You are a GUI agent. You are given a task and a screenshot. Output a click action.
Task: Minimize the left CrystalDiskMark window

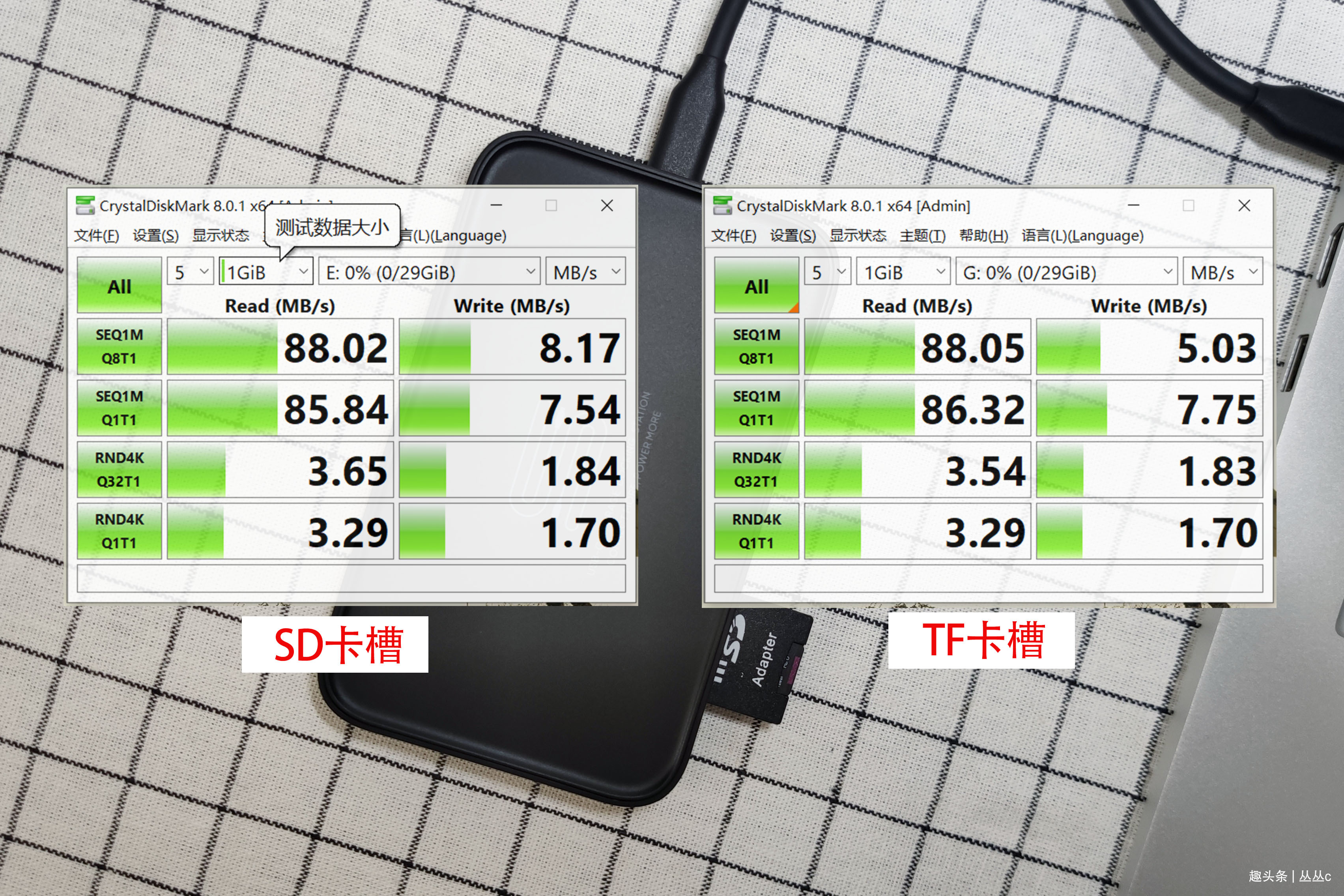(x=496, y=205)
